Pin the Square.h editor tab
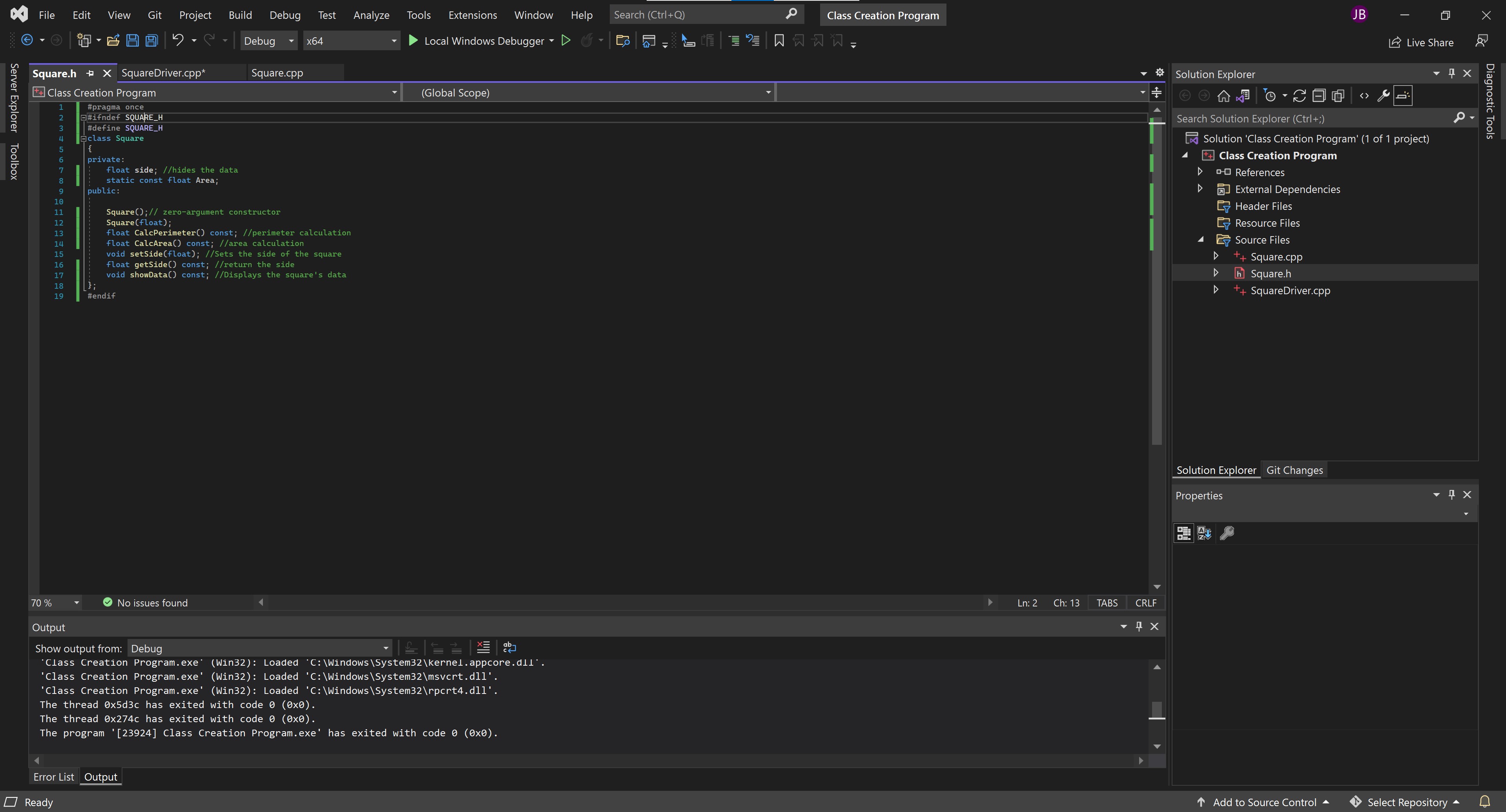1506x812 pixels. click(x=91, y=73)
